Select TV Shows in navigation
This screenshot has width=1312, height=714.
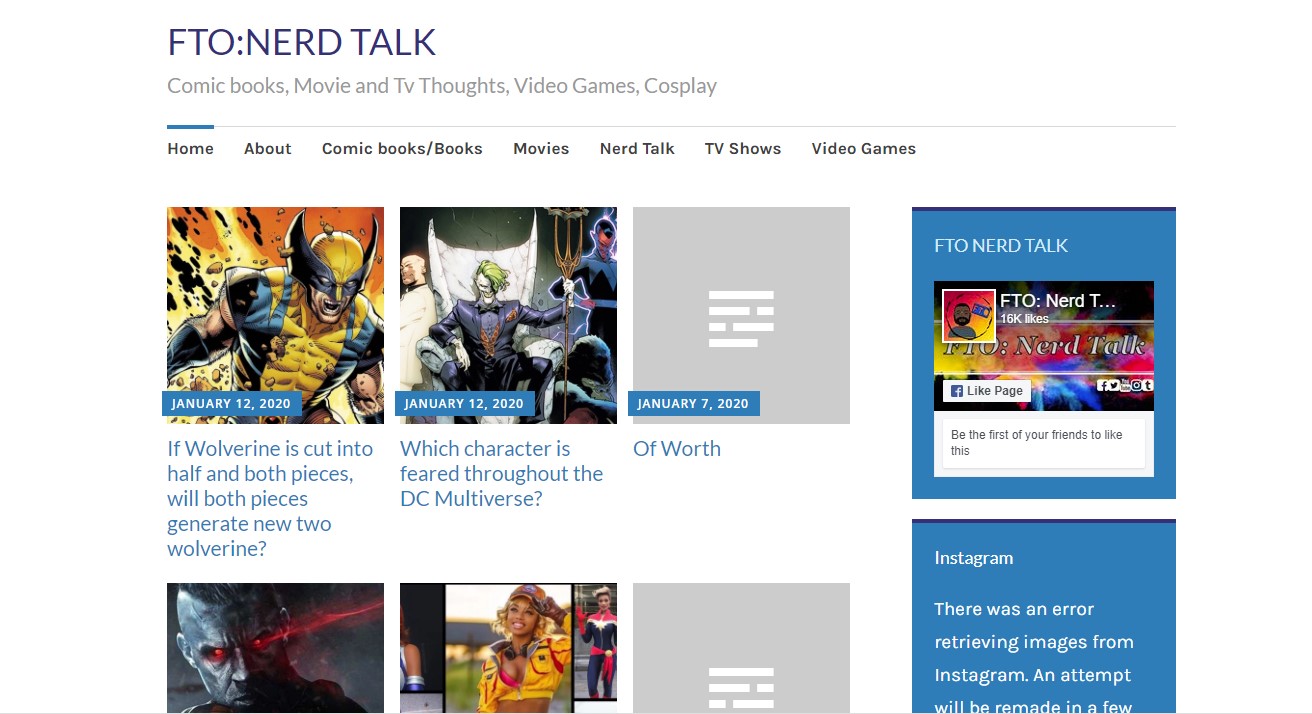[742, 149]
